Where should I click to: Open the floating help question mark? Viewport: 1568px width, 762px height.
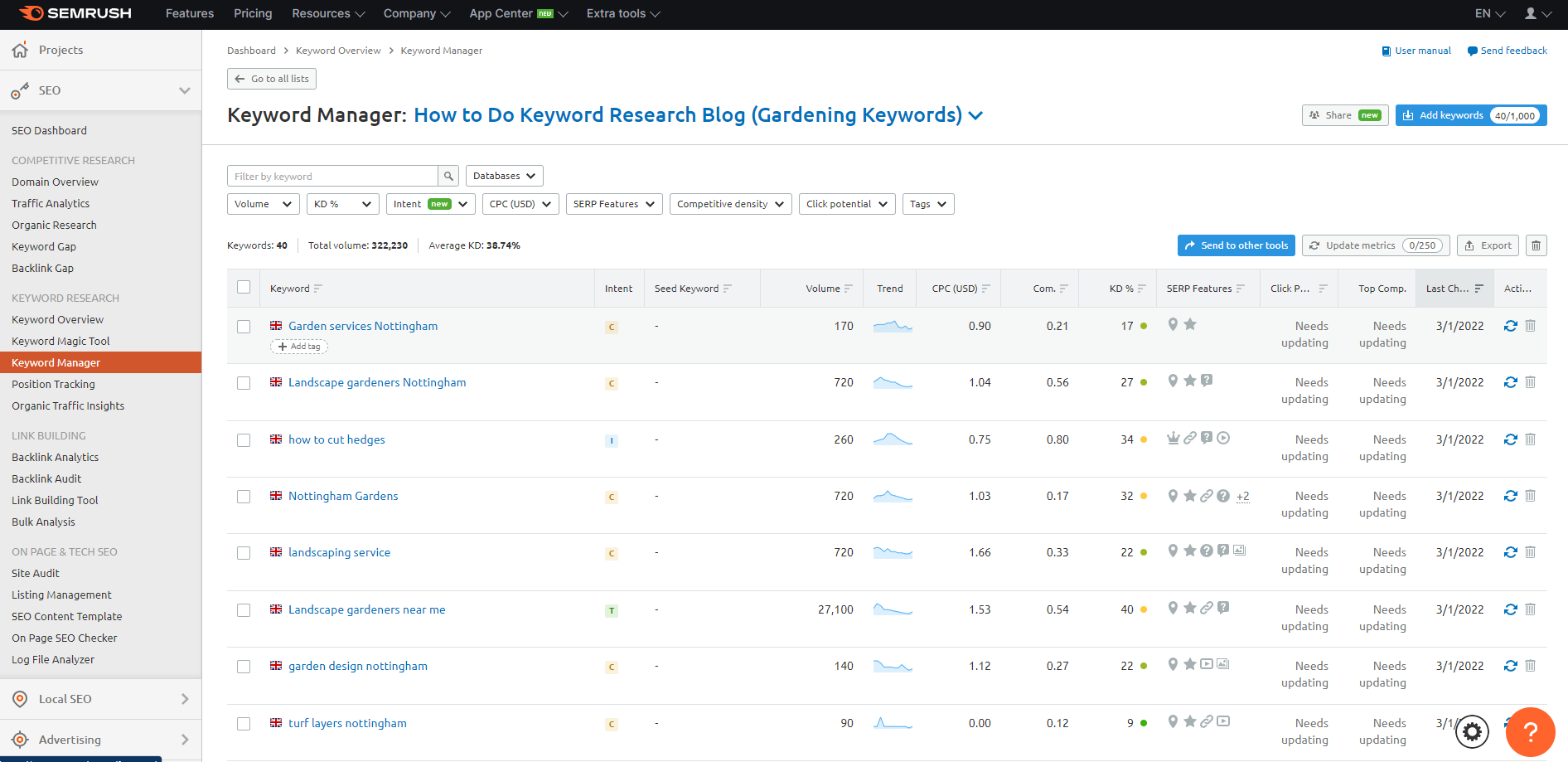point(1530,732)
